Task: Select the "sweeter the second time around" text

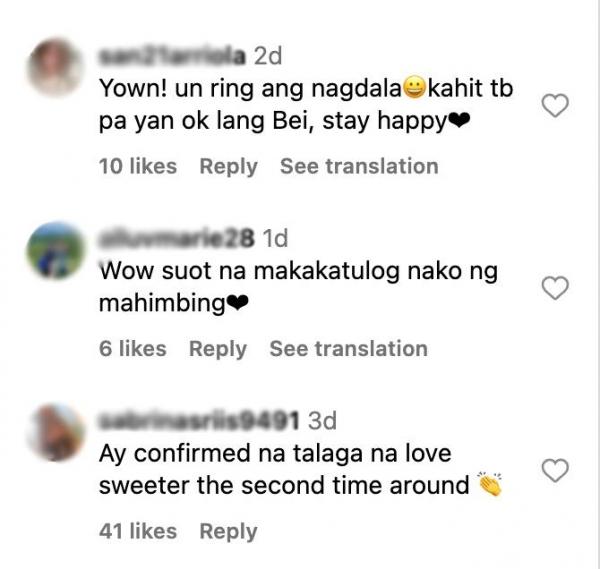Action: click(x=284, y=486)
